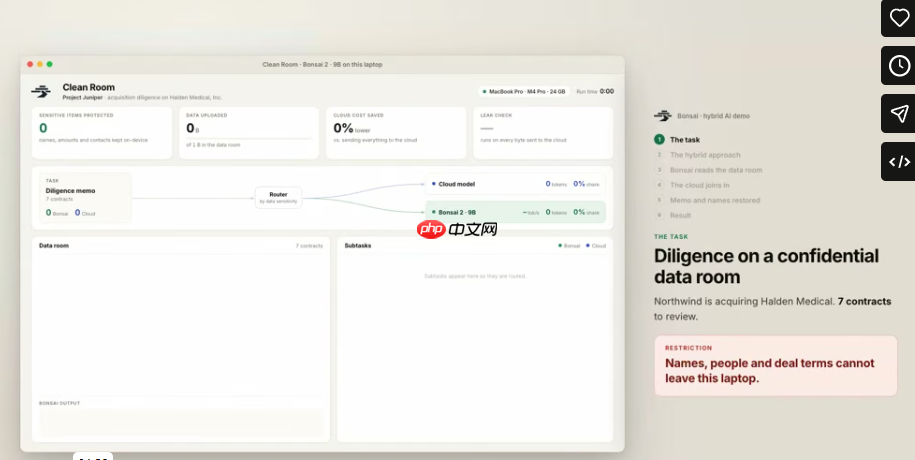Image resolution: width=915 pixels, height=460 pixels.
Task: Click the Router node
Action: point(278,198)
